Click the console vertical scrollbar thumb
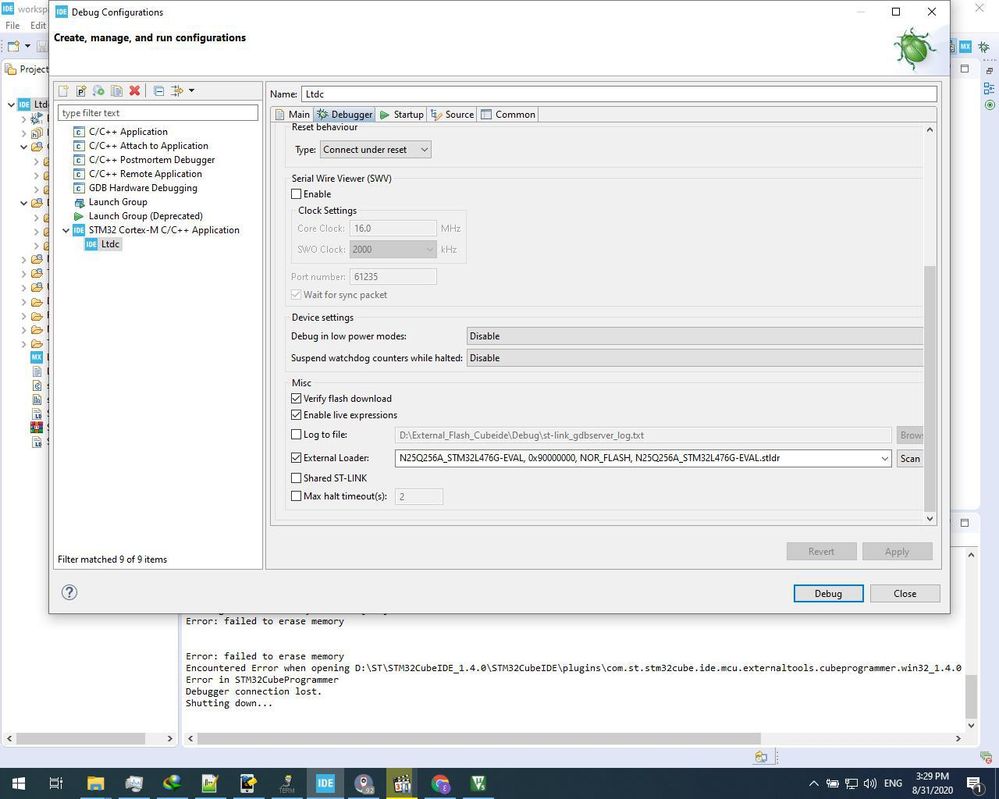The height and width of the screenshot is (799, 999). coord(971,696)
